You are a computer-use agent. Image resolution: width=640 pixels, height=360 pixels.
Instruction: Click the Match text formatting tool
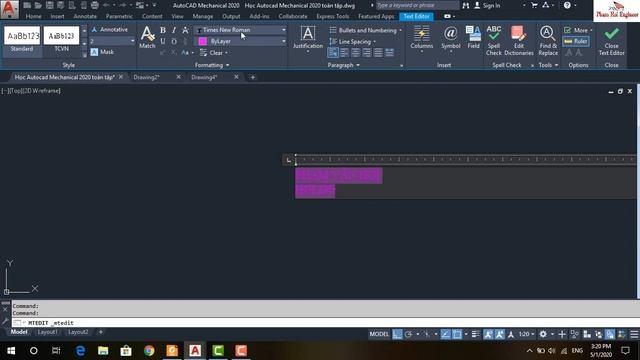147,37
